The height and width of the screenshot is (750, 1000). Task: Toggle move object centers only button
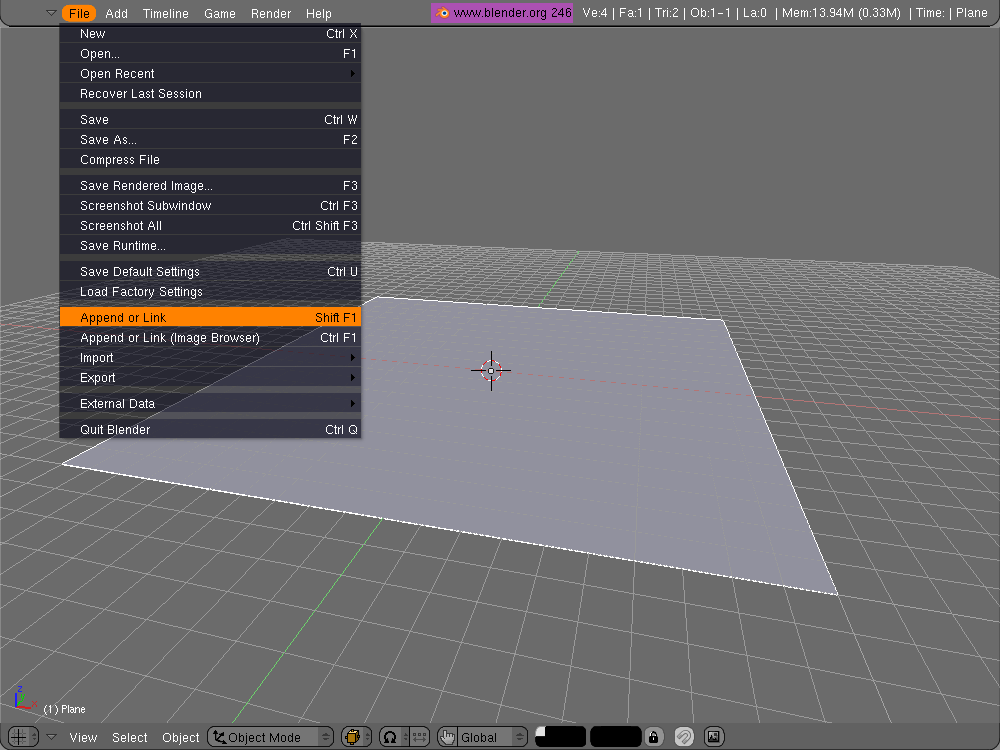420,737
